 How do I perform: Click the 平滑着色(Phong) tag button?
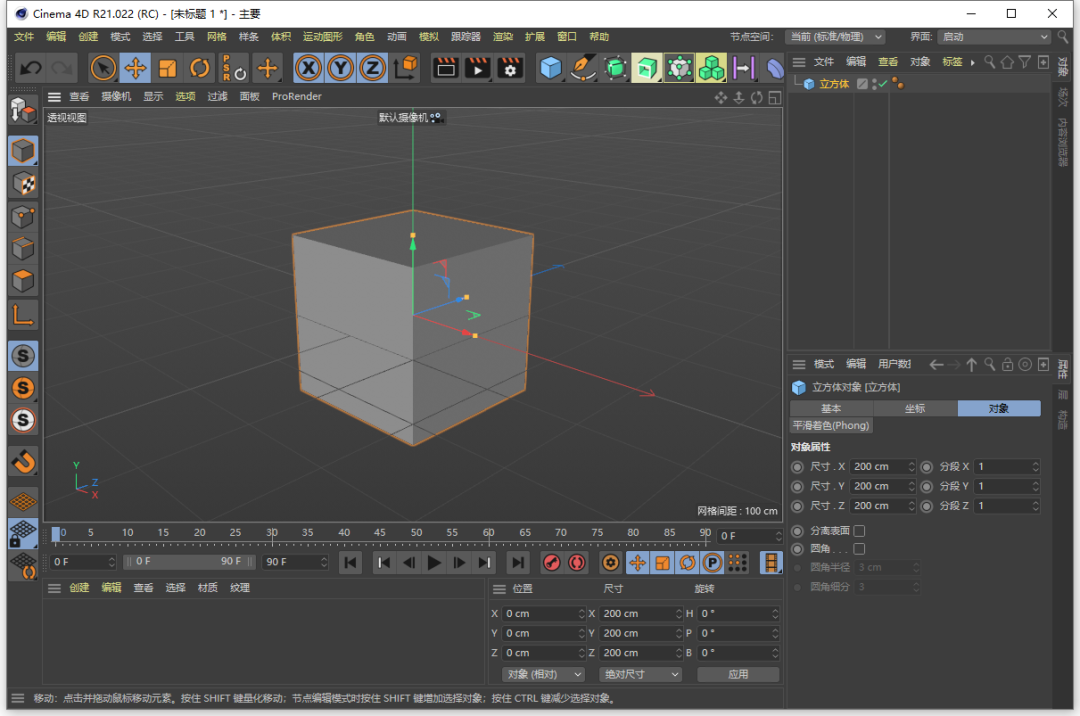coord(831,426)
